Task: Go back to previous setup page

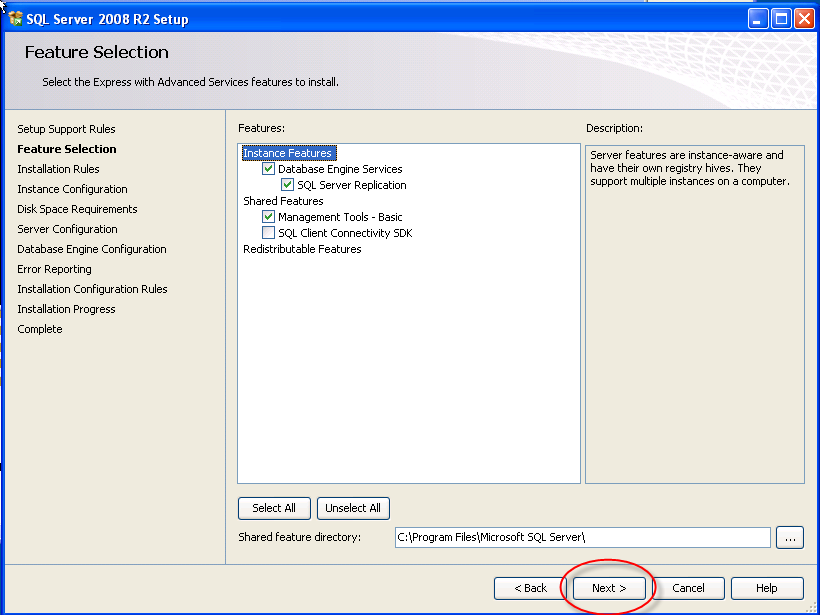Action: tap(530, 588)
